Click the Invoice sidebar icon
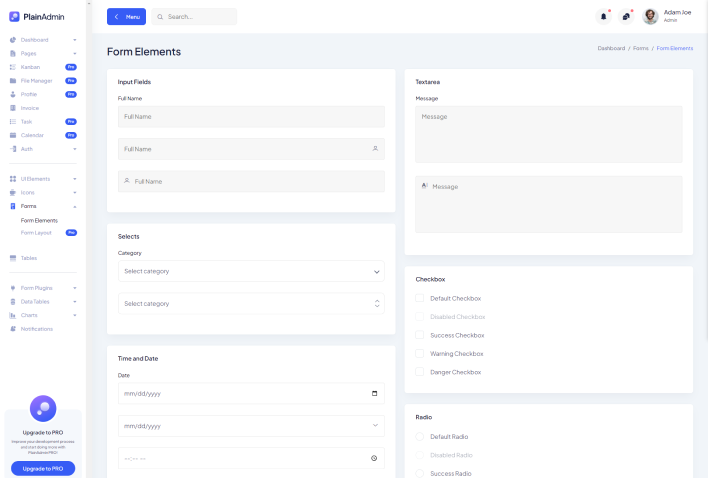This screenshot has width=708, height=478. [13, 107]
